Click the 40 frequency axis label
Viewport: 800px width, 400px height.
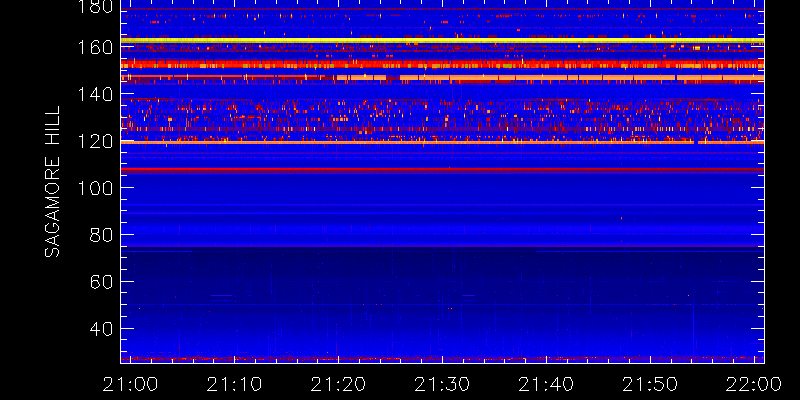pyautogui.click(x=101, y=328)
